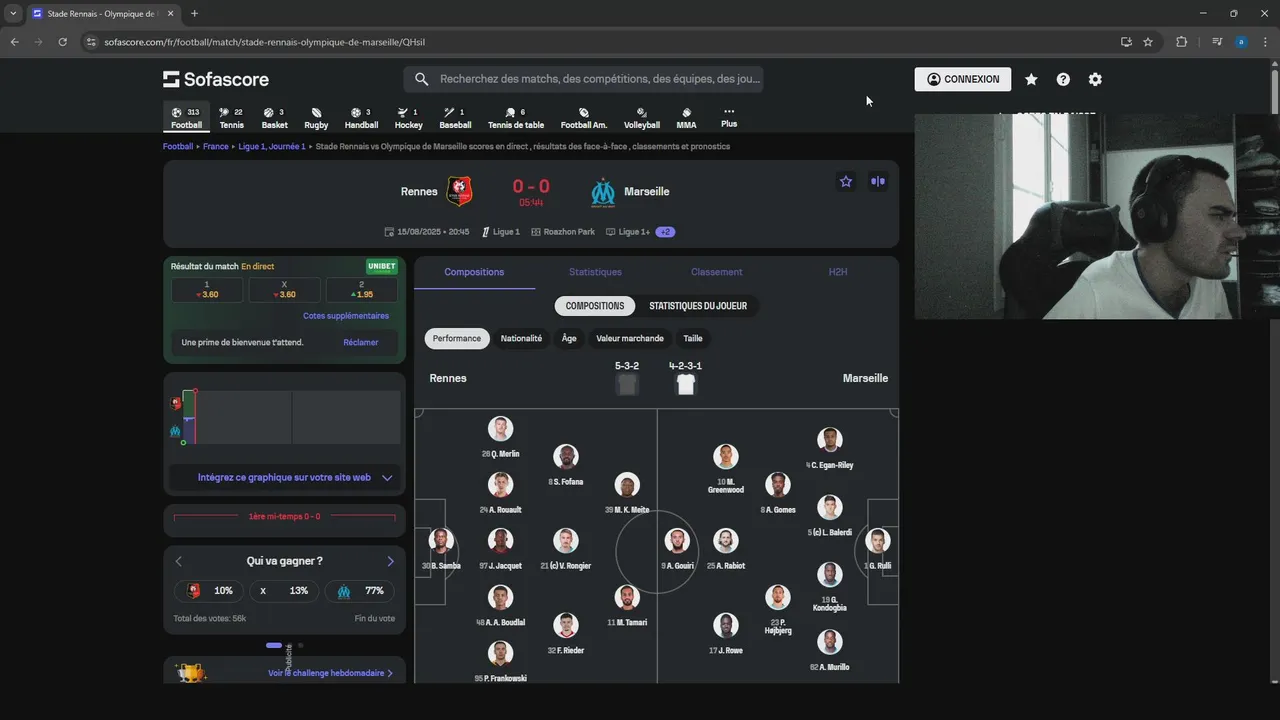Click the Rennes club crest
The image size is (1280, 720).
coord(460,191)
